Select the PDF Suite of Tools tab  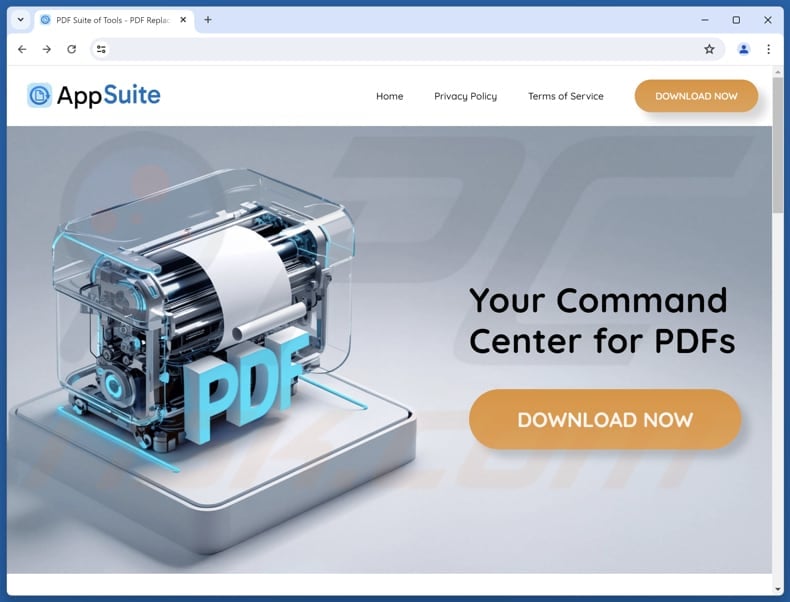point(114,20)
